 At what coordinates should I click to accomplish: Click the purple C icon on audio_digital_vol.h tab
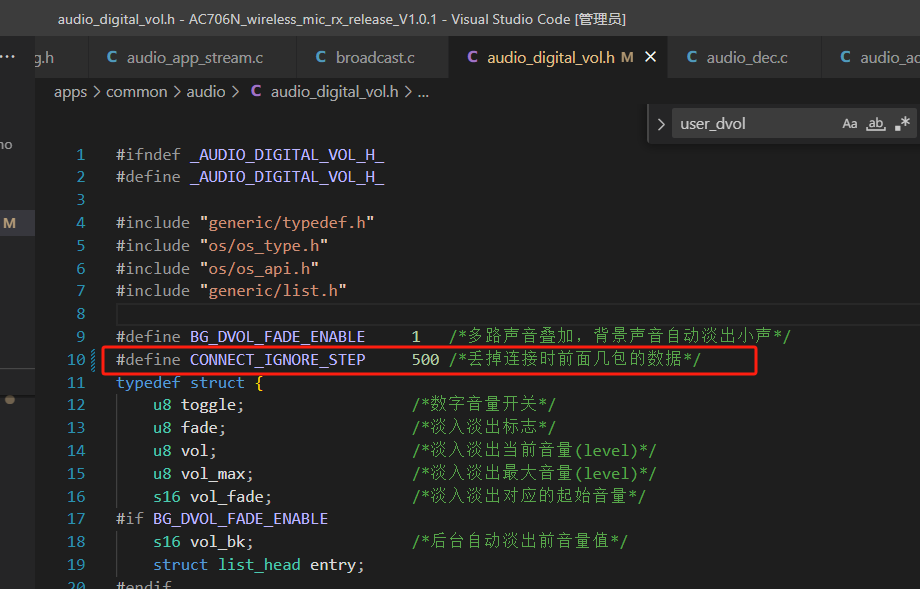[472, 57]
